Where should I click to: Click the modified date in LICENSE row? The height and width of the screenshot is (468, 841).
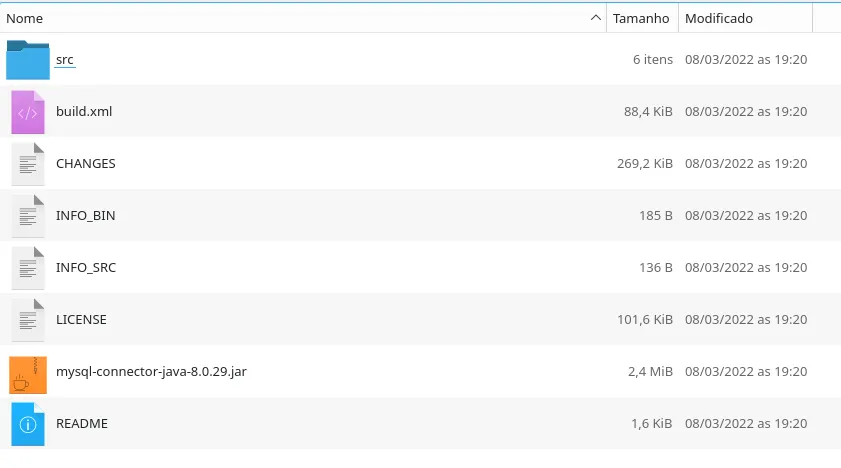[x=746, y=320]
